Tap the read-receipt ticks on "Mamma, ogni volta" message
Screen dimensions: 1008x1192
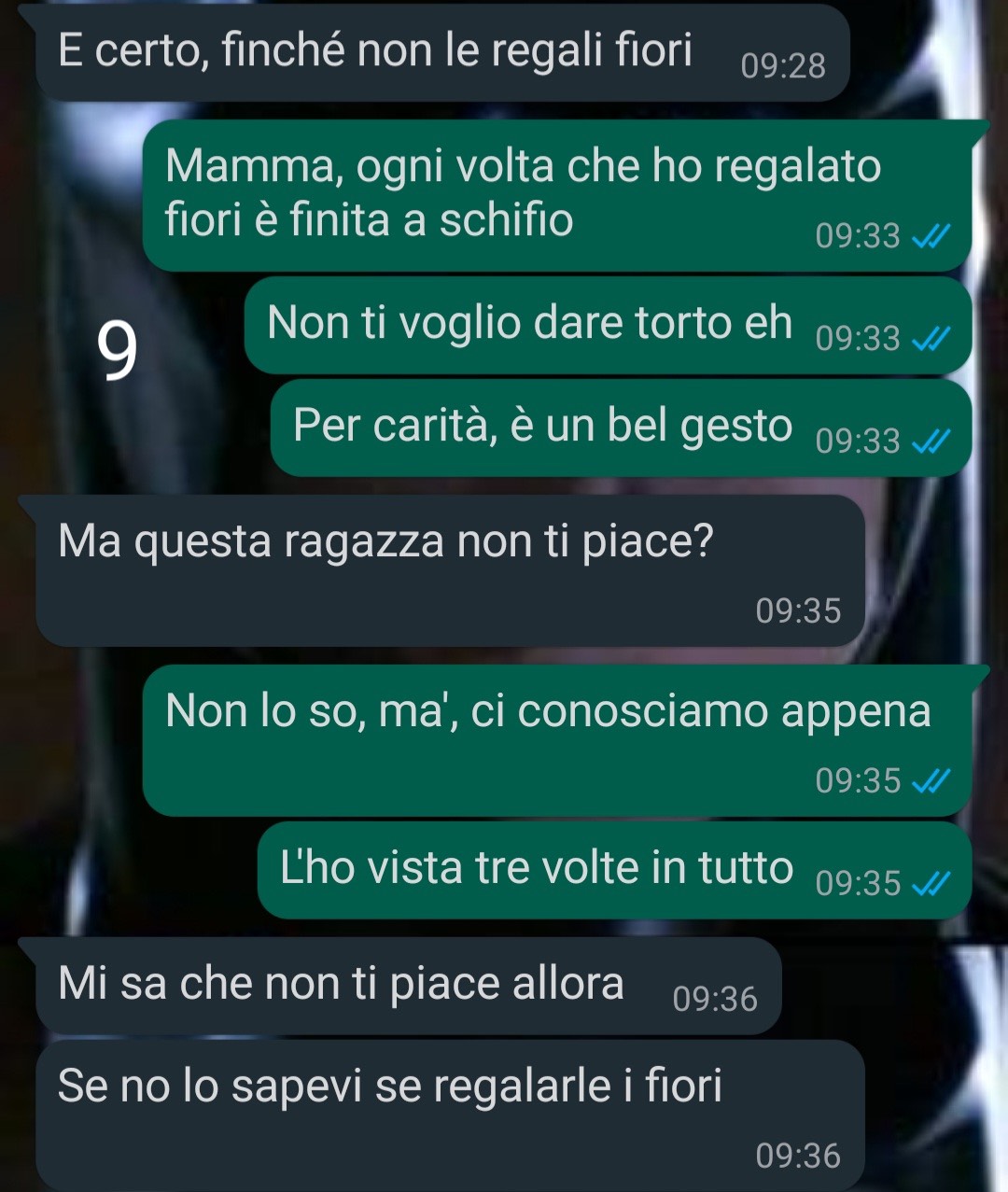tap(930, 237)
